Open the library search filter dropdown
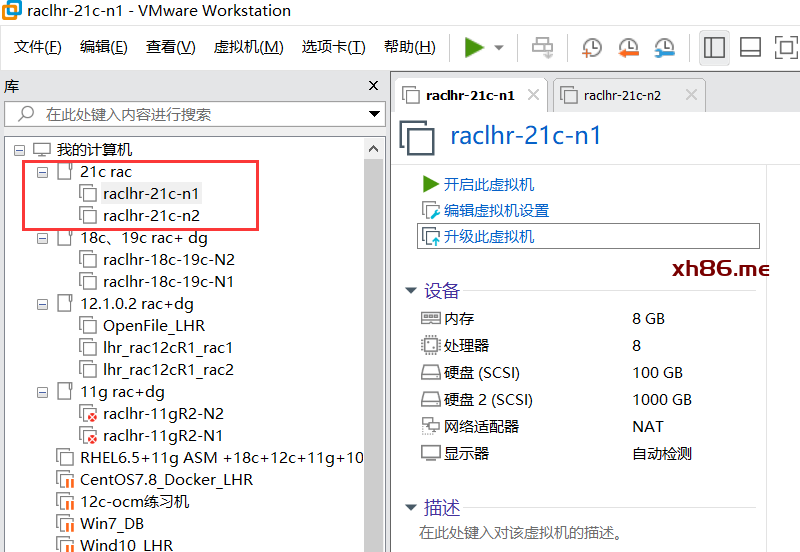The width and height of the screenshot is (800, 552). coord(374,114)
